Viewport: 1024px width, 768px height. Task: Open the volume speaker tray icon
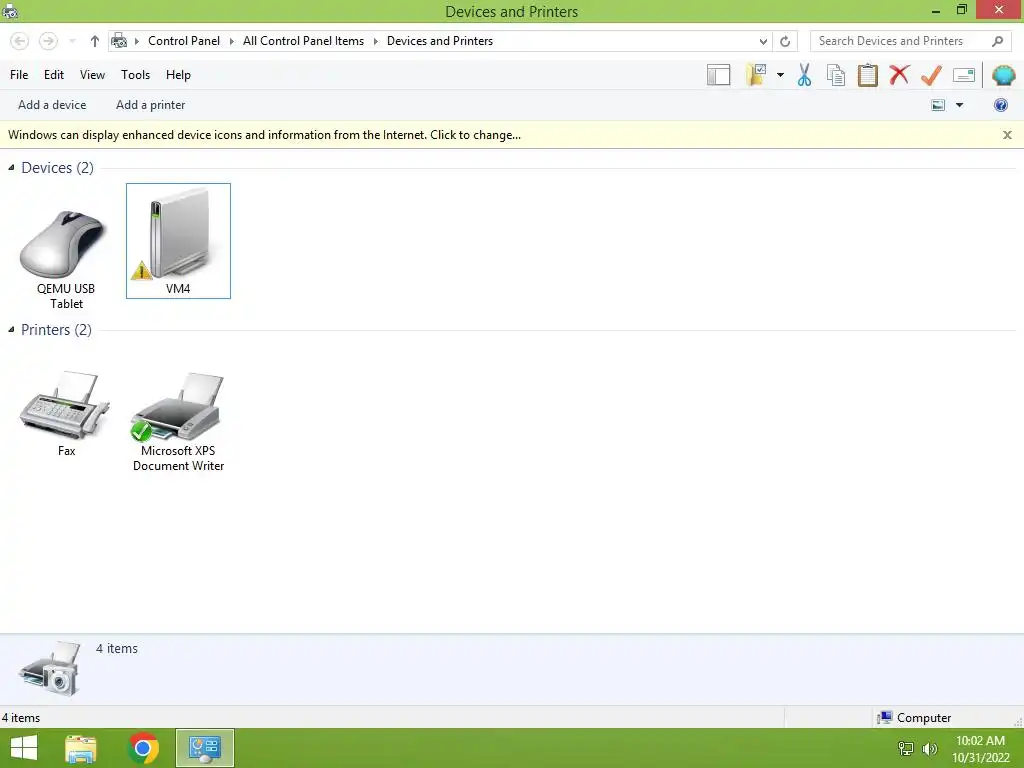(929, 748)
